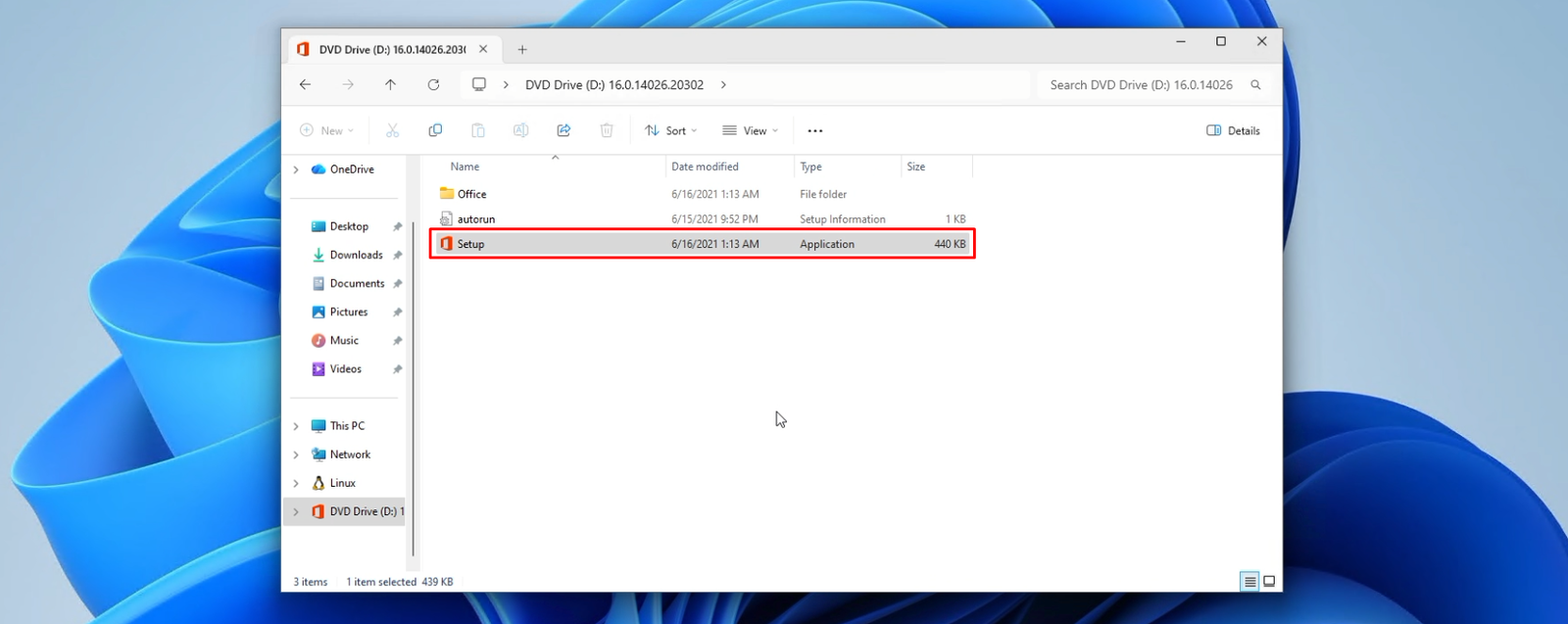This screenshot has width=1568, height=624.
Task: Go forward with the forward arrow
Action: pos(348,85)
